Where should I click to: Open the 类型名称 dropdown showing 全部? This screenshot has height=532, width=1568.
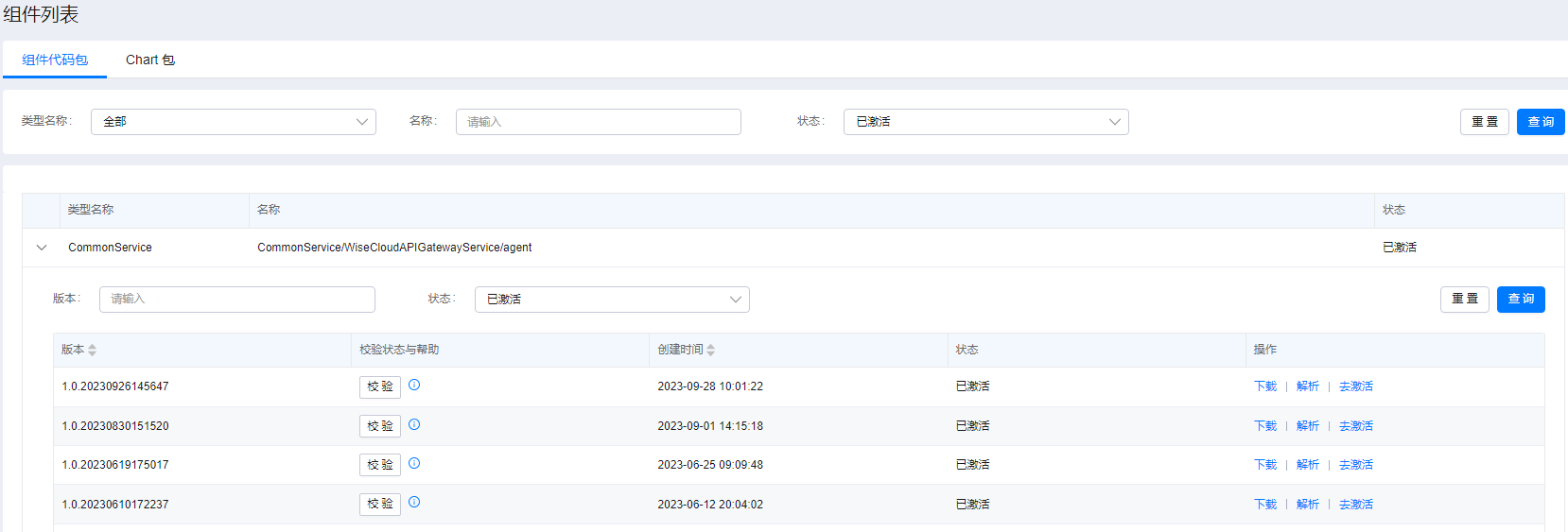click(x=233, y=122)
